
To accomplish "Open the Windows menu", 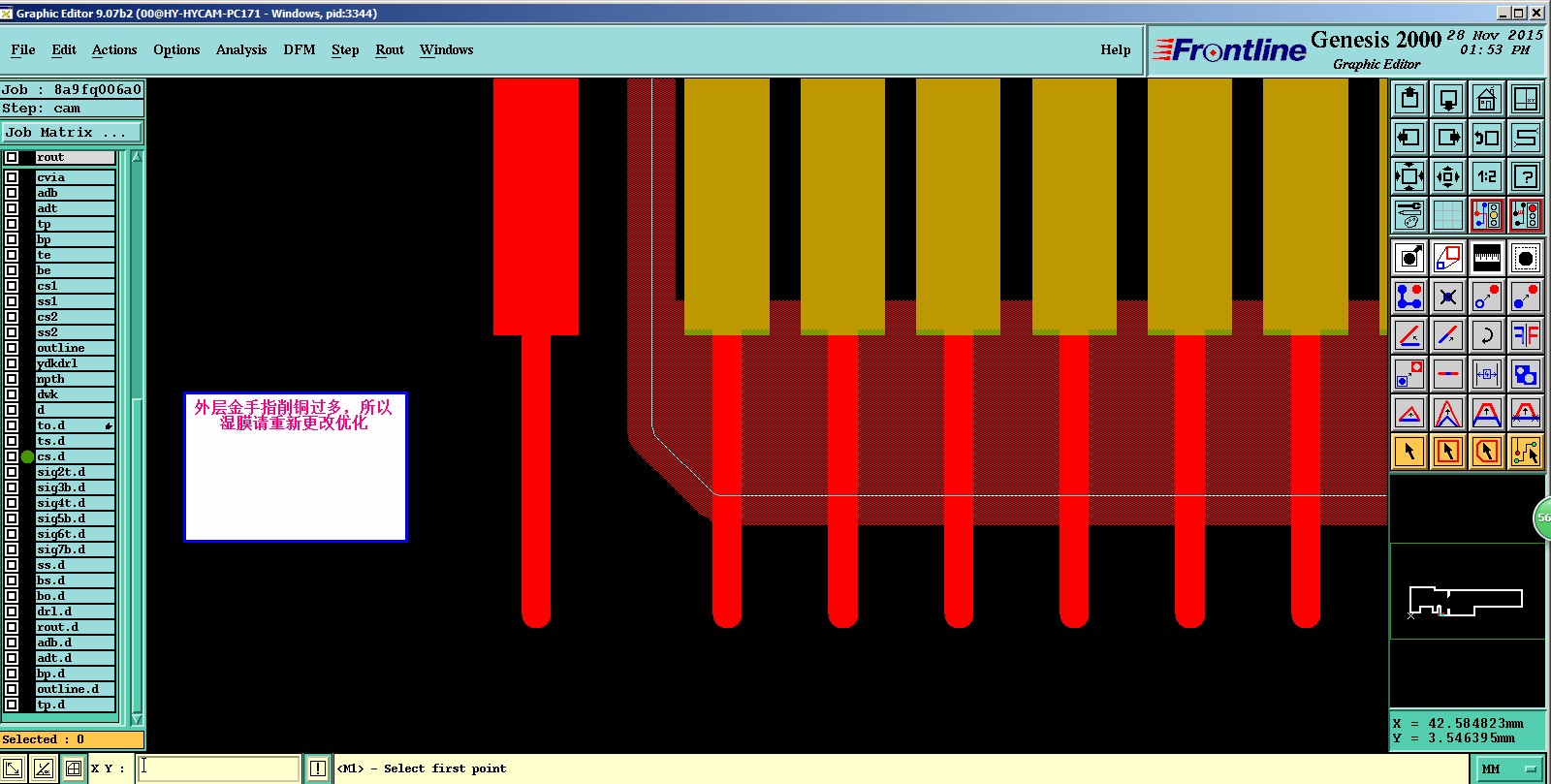I will 447,49.
